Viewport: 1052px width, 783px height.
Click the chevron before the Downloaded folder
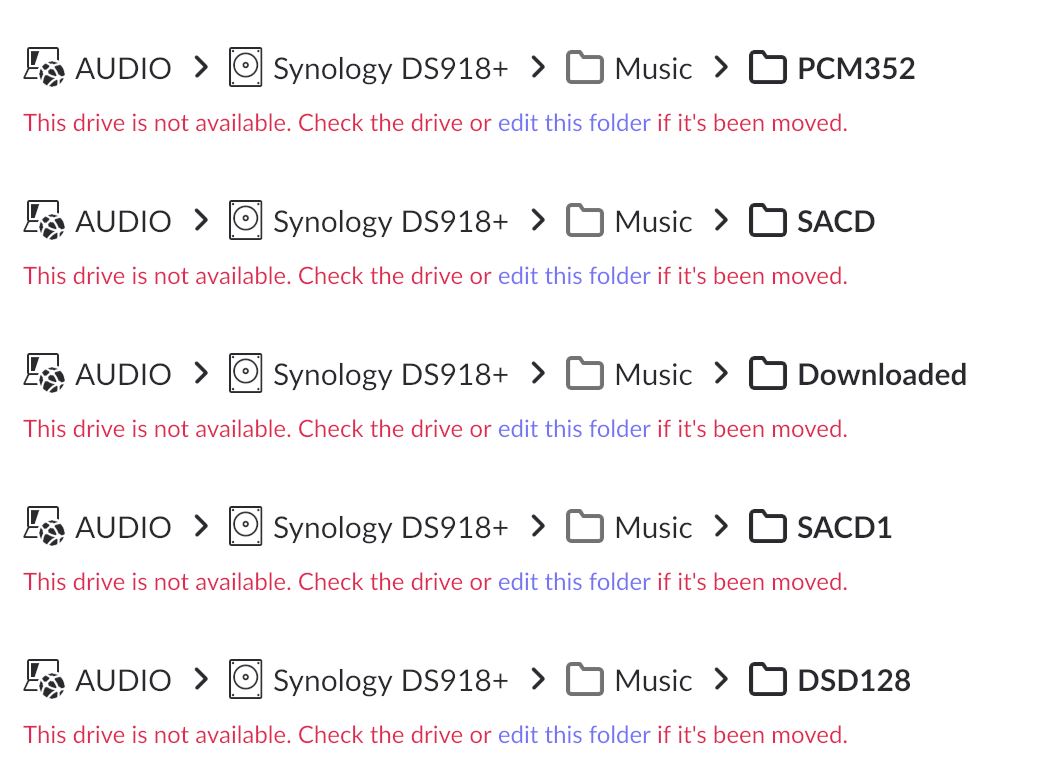pyautogui.click(x=721, y=374)
